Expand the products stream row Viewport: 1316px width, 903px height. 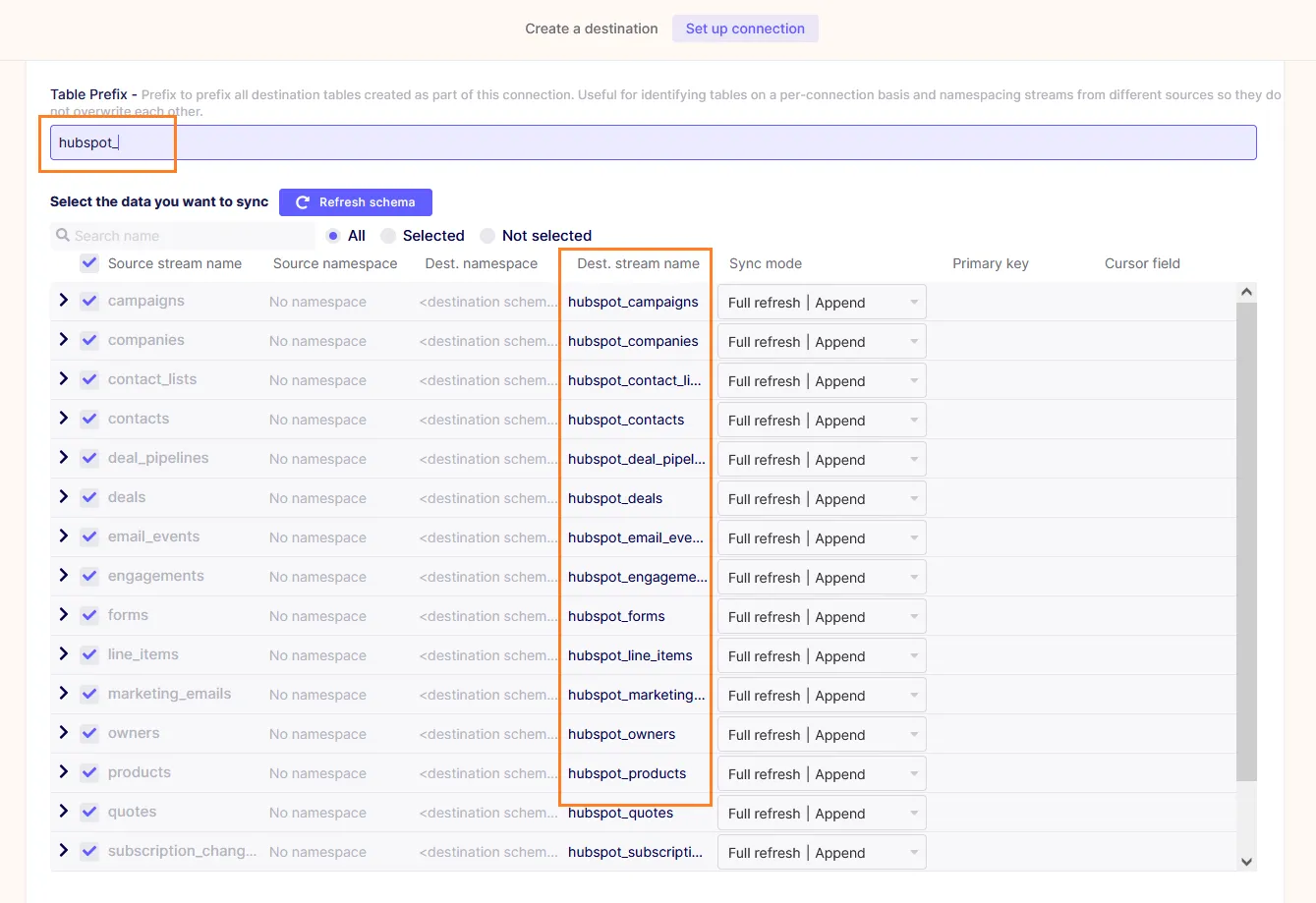pyautogui.click(x=64, y=771)
